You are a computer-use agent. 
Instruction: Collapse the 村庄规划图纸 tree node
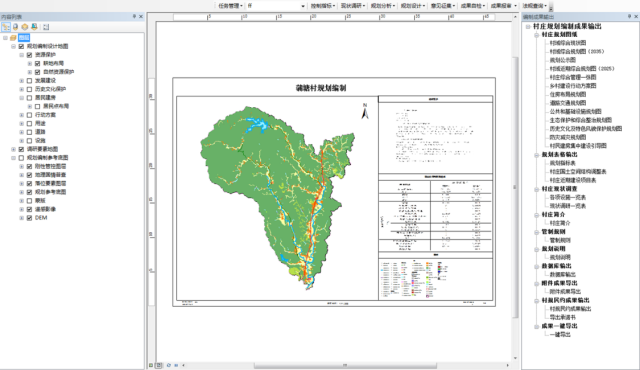click(x=537, y=35)
